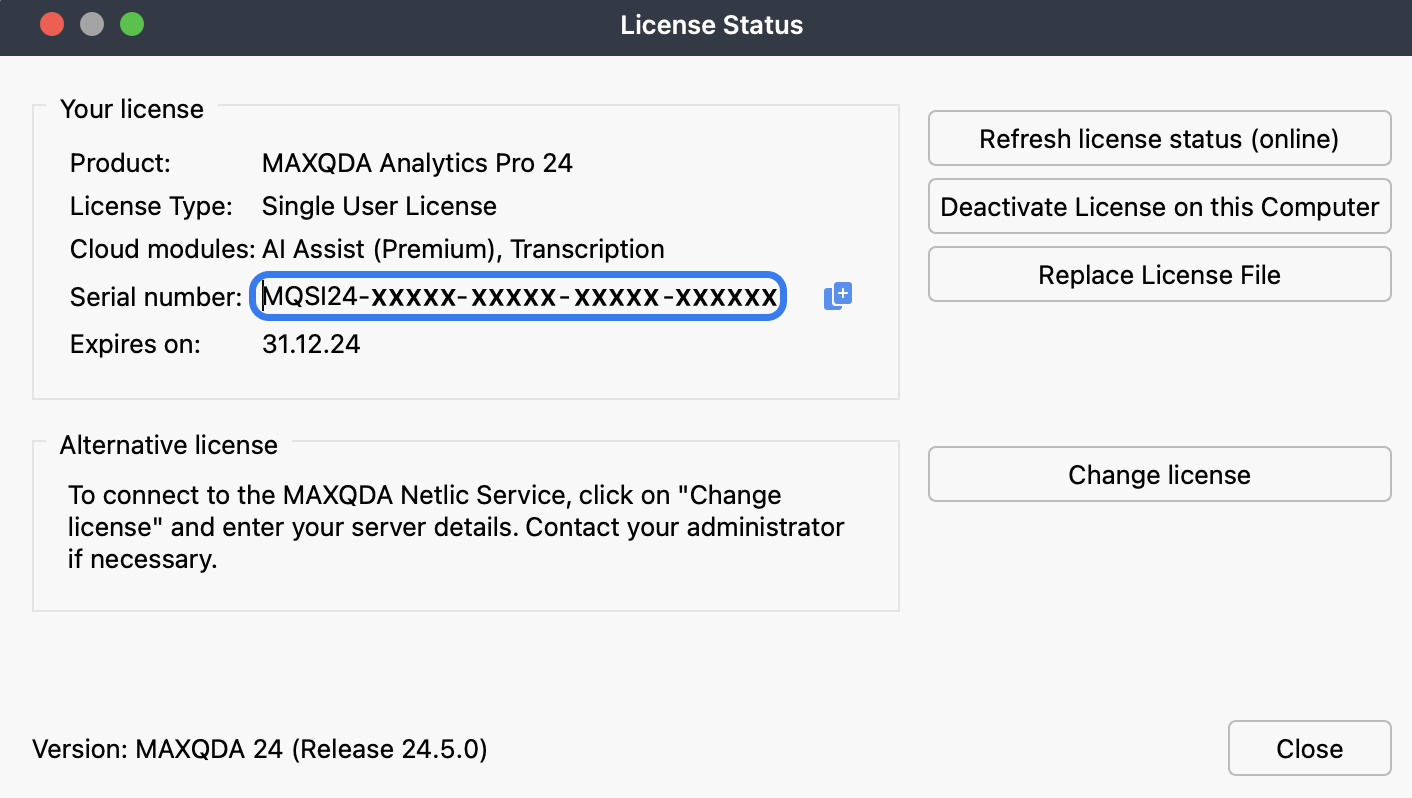Viewport: 1412px width, 798px height.
Task: Click Refresh license status (online)
Action: [1159, 138]
